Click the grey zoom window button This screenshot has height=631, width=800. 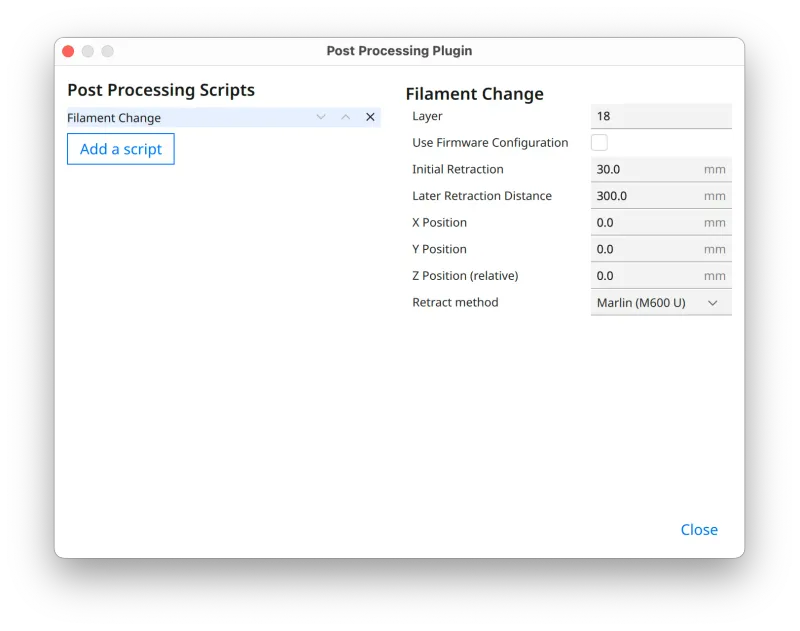tap(108, 51)
